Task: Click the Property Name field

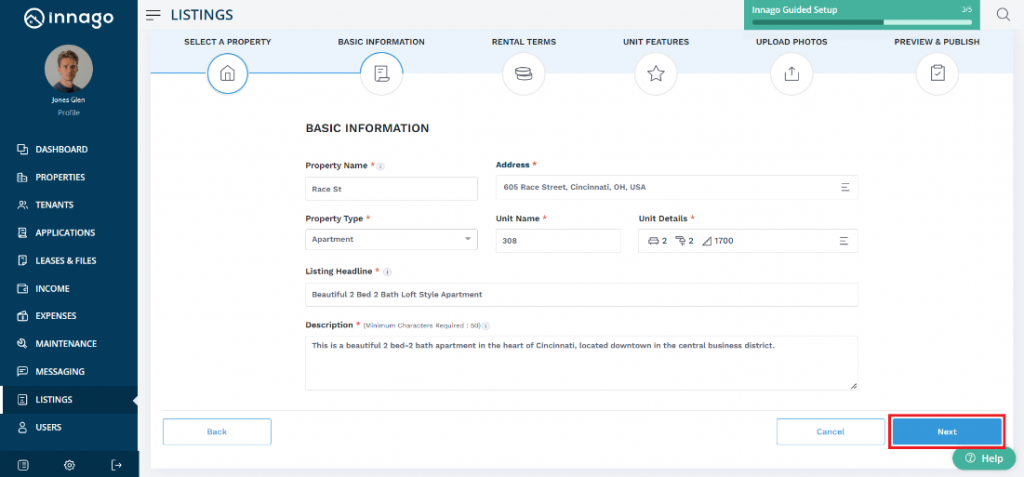Action: point(391,189)
